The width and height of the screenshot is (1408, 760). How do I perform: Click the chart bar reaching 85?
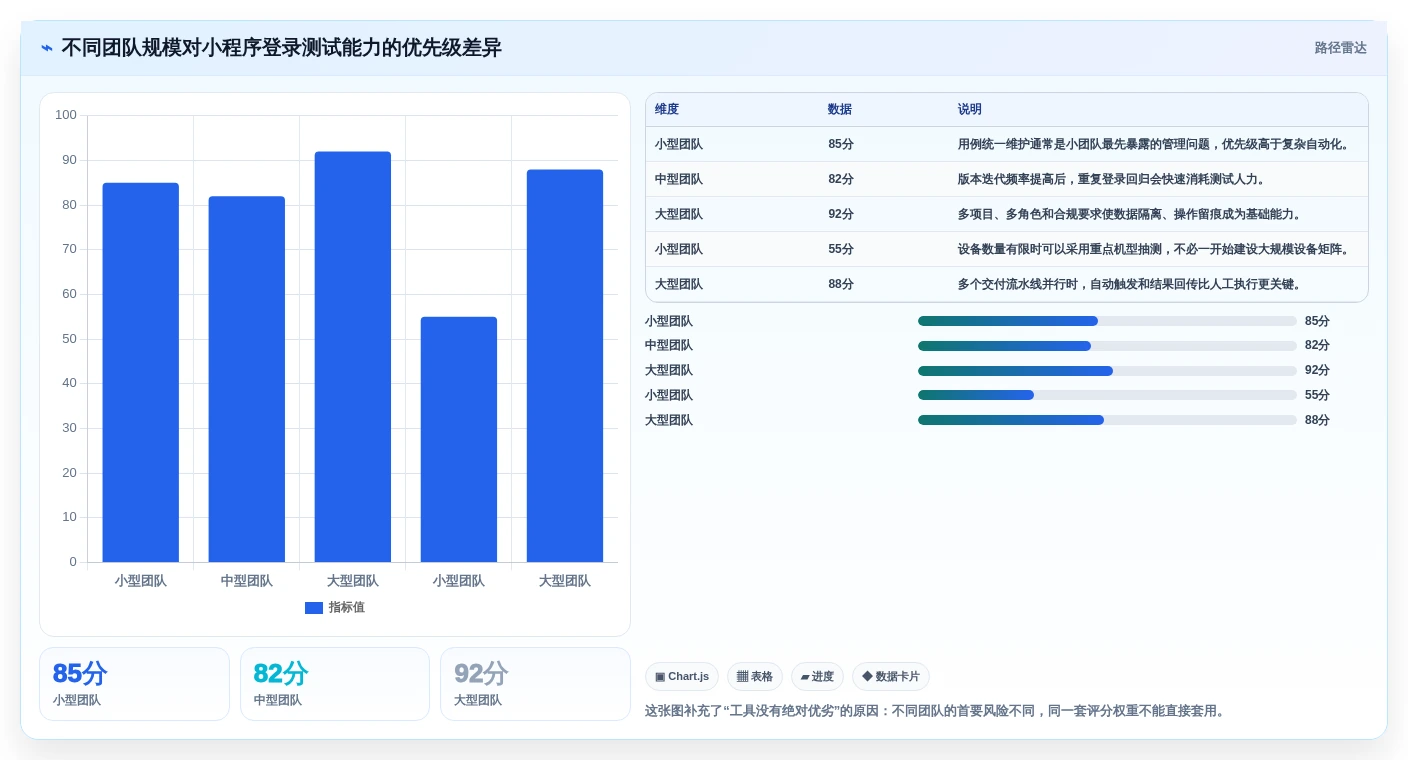pyautogui.click(x=141, y=372)
